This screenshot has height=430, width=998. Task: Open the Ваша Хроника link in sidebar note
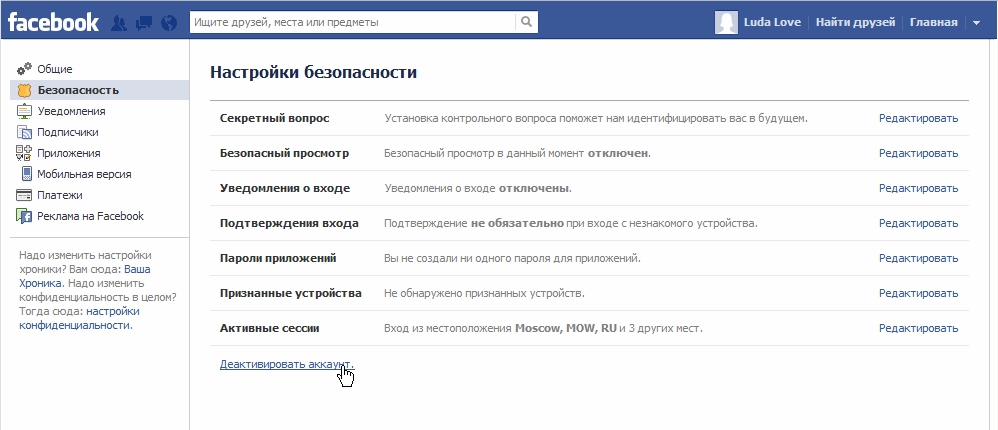point(85,276)
